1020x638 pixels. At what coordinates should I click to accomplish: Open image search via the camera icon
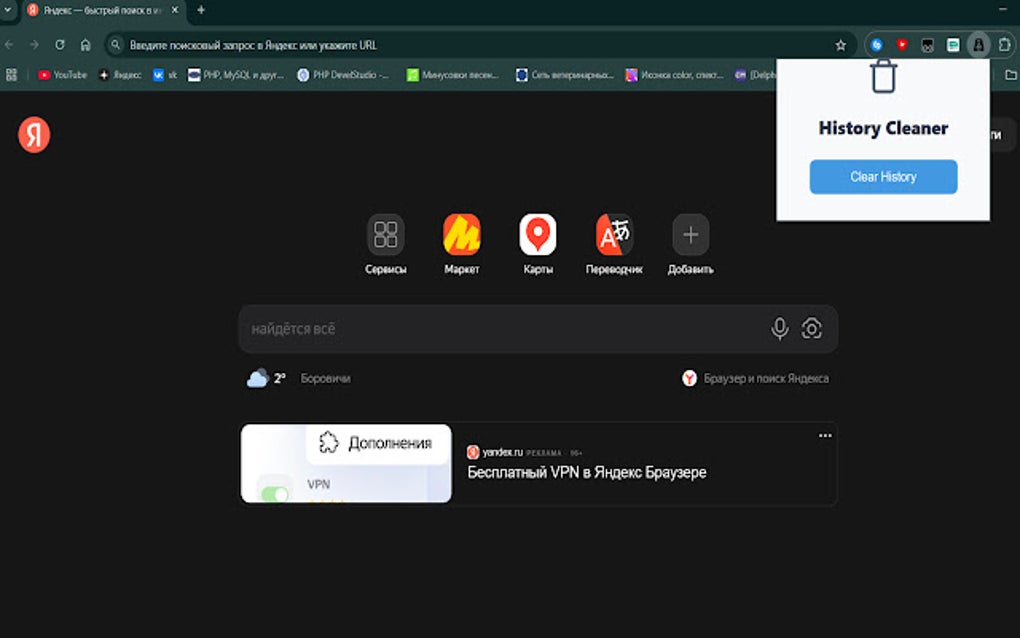pos(812,328)
